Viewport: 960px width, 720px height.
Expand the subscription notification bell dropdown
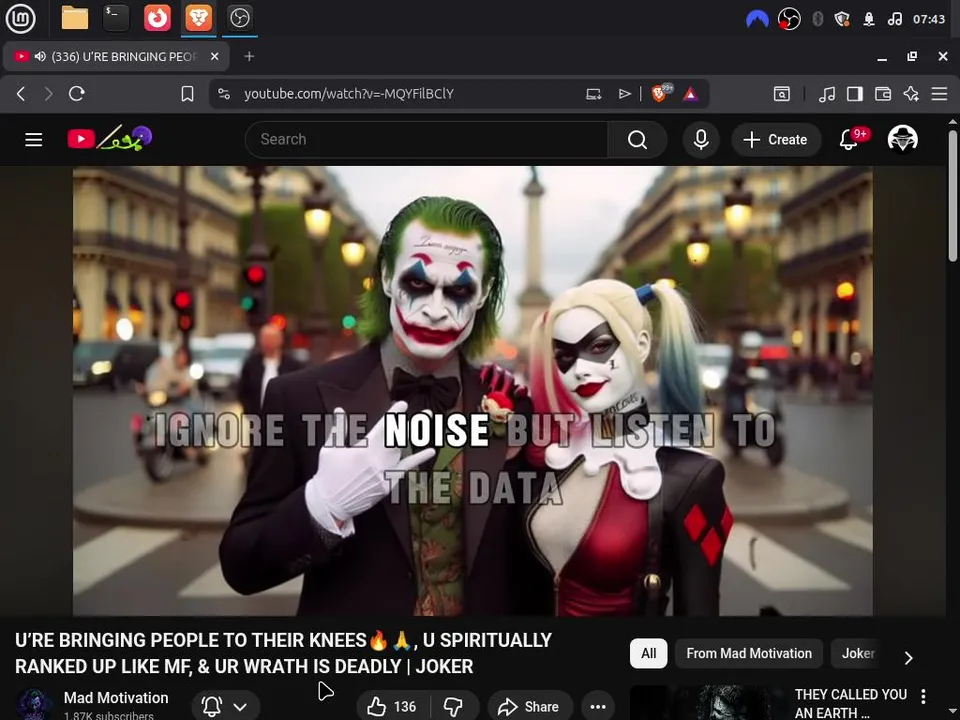225,707
